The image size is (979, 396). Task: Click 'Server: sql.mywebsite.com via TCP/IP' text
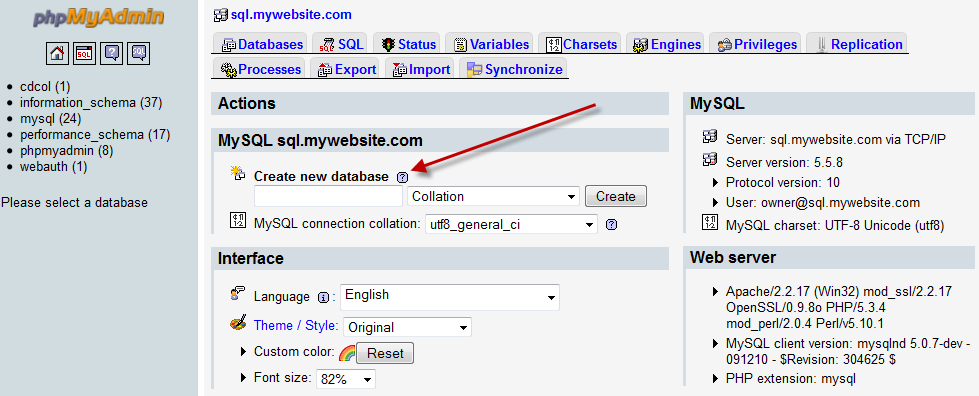point(836,139)
